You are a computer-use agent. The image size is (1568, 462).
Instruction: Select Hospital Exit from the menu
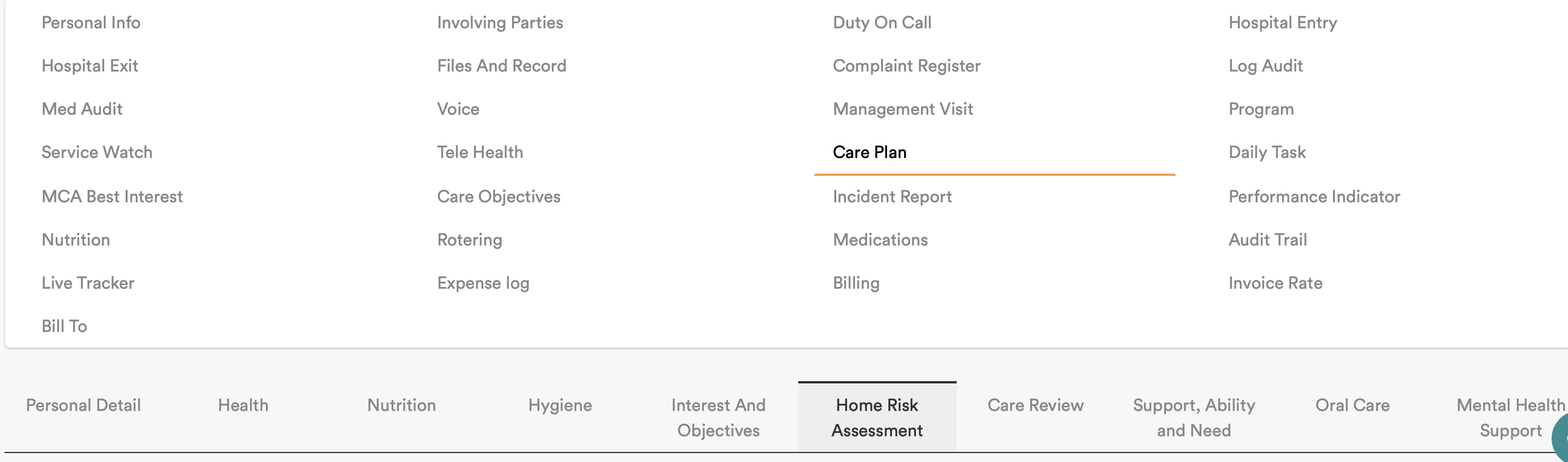click(x=90, y=66)
